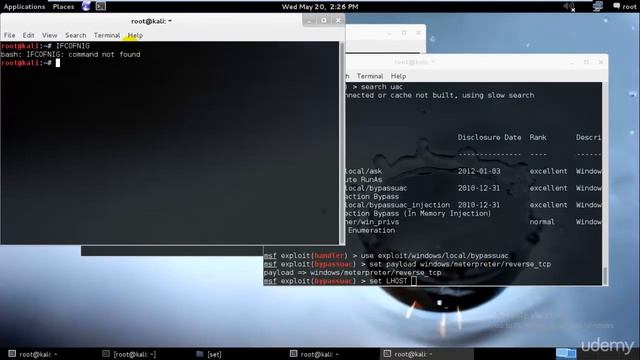Launch terminal from top panel icon

pyautogui.click(x=101, y=6)
